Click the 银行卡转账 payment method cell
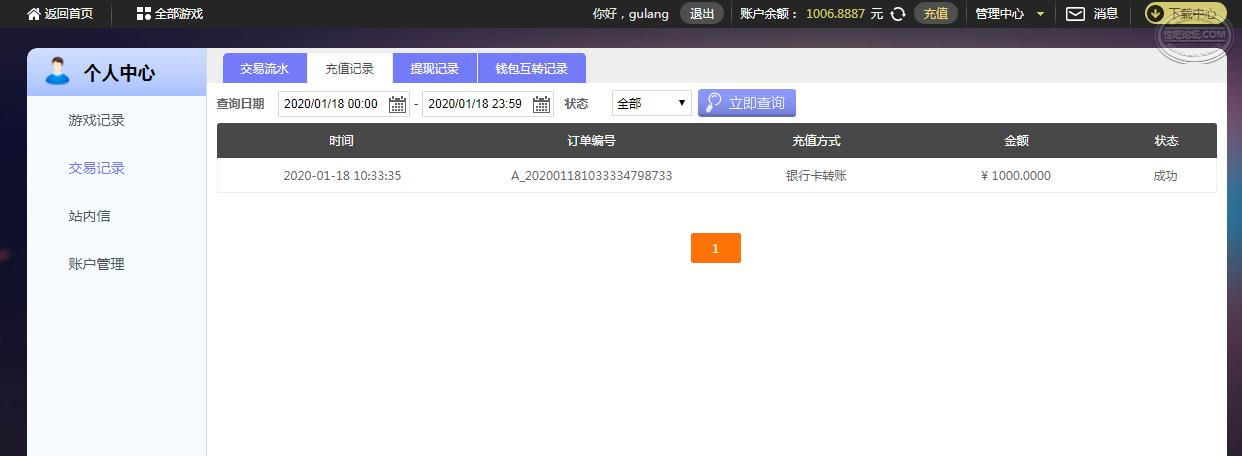 (x=816, y=176)
